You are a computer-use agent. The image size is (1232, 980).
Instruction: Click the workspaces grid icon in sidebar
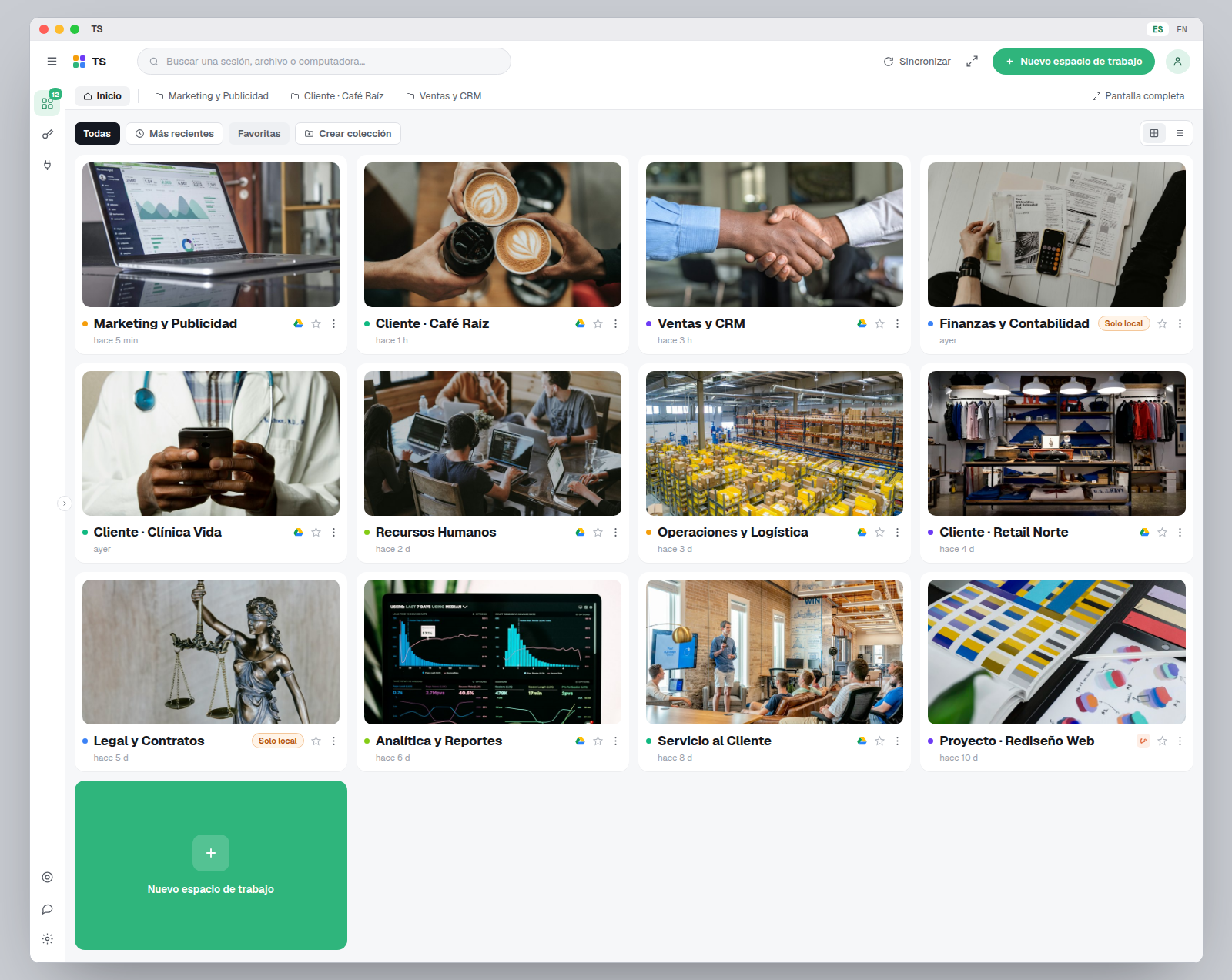coord(48,102)
